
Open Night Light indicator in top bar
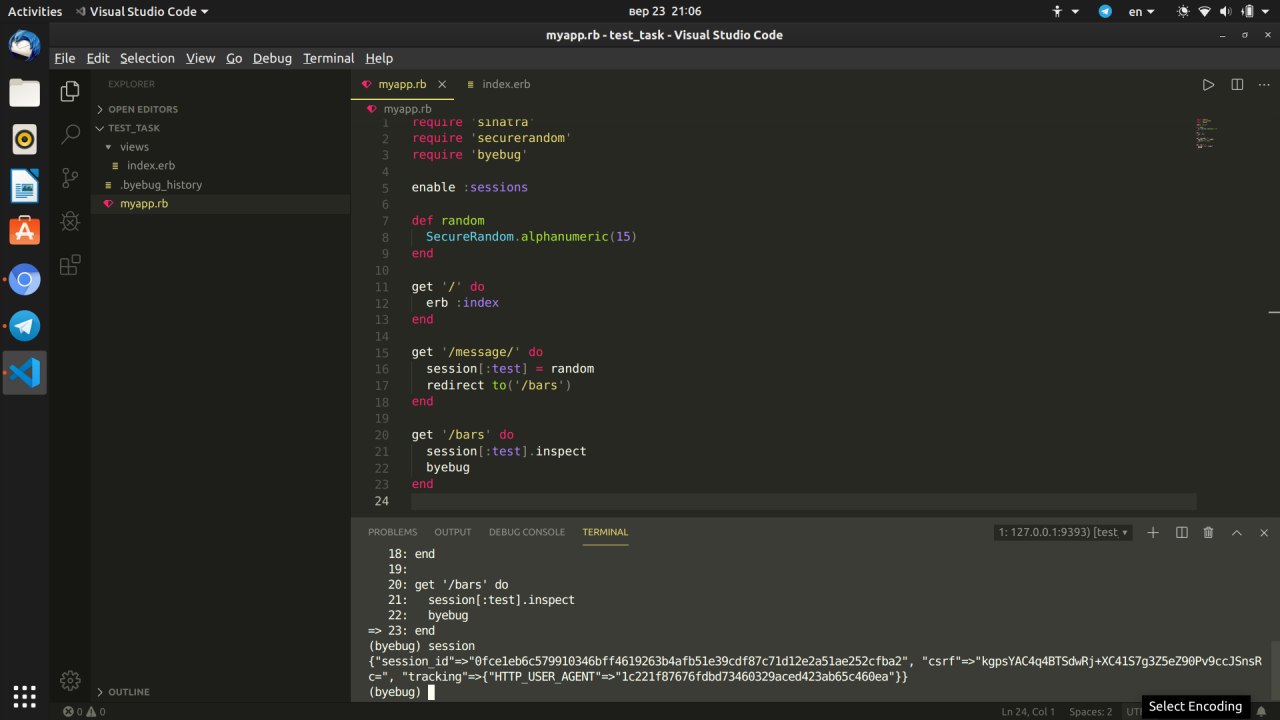point(1184,12)
